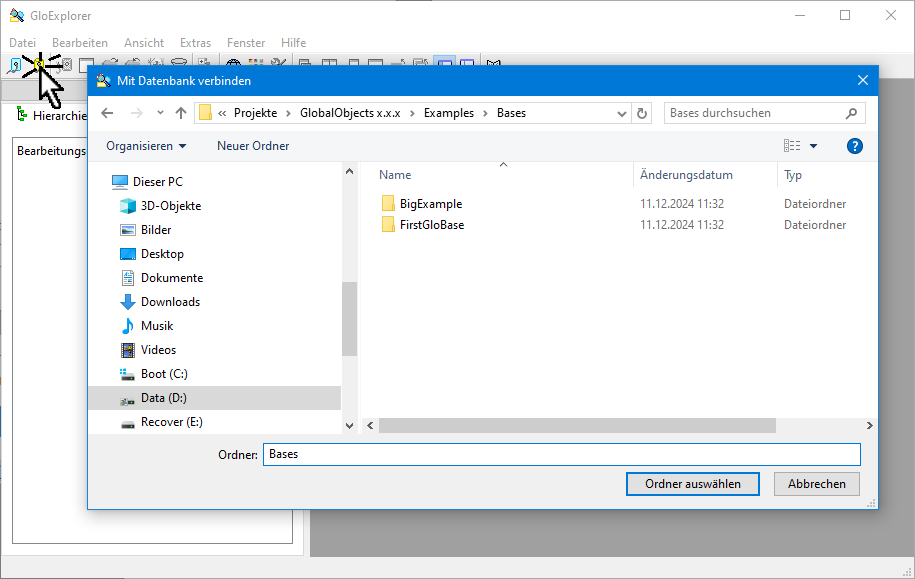This screenshot has height=579, width=915.
Task: Cancel with the Abbrechen button
Action: tap(816, 484)
